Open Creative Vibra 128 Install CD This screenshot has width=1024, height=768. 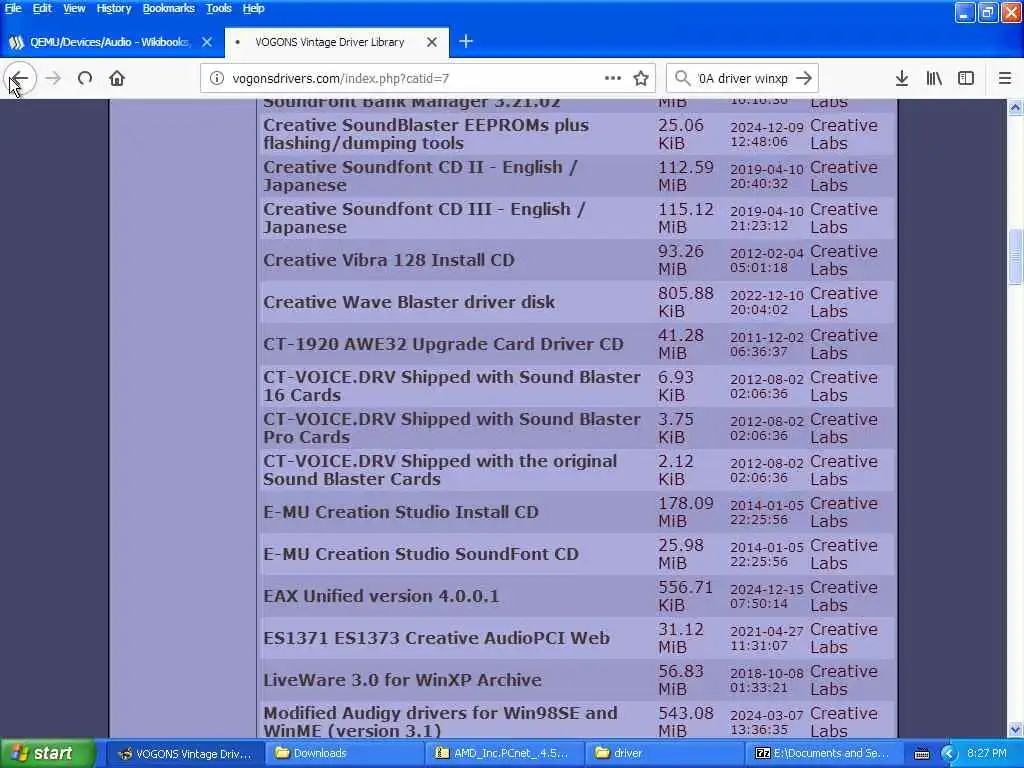(x=389, y=260)
